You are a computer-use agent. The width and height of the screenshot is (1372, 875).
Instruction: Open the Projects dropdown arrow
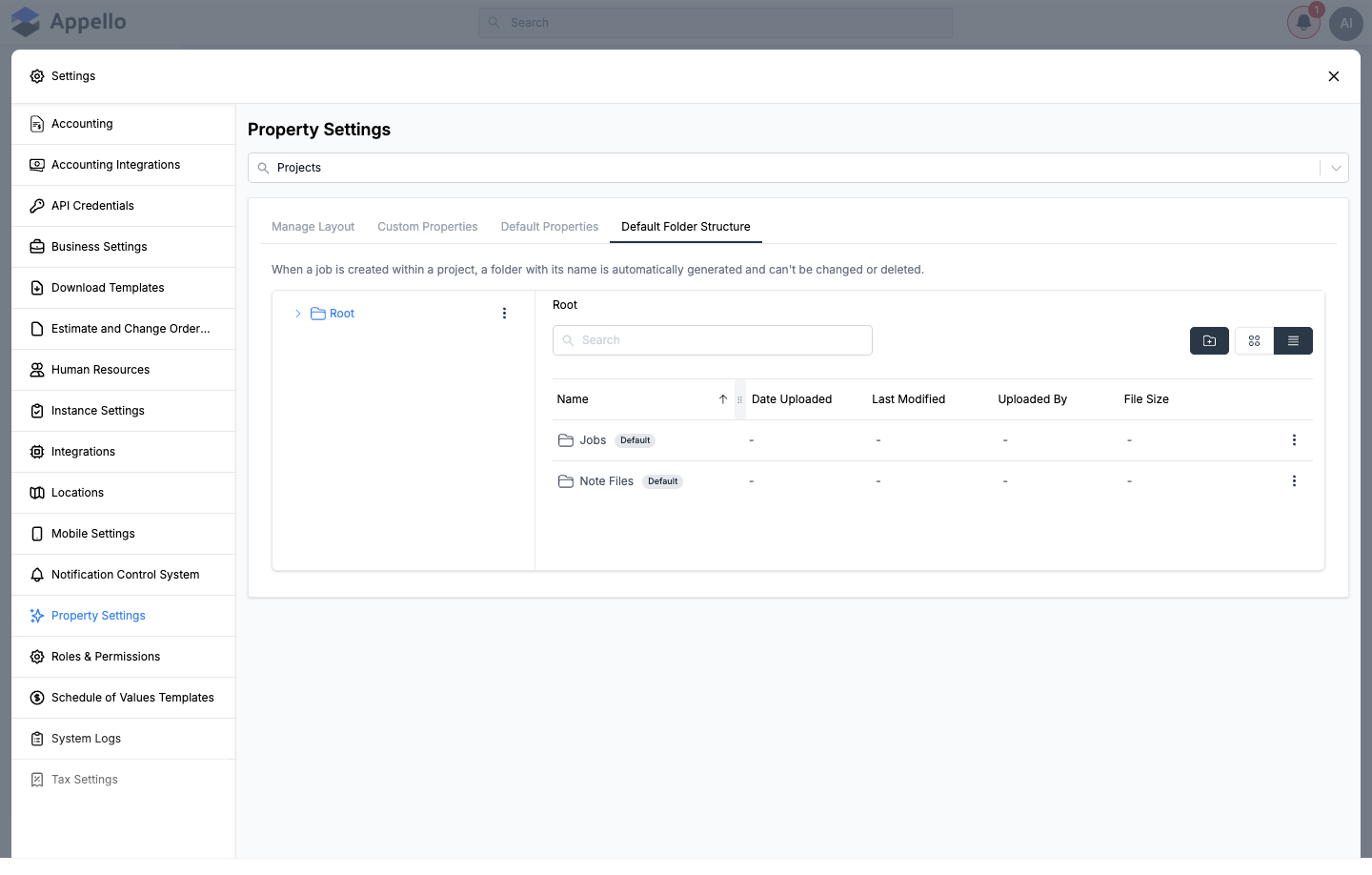(1336, 168)
